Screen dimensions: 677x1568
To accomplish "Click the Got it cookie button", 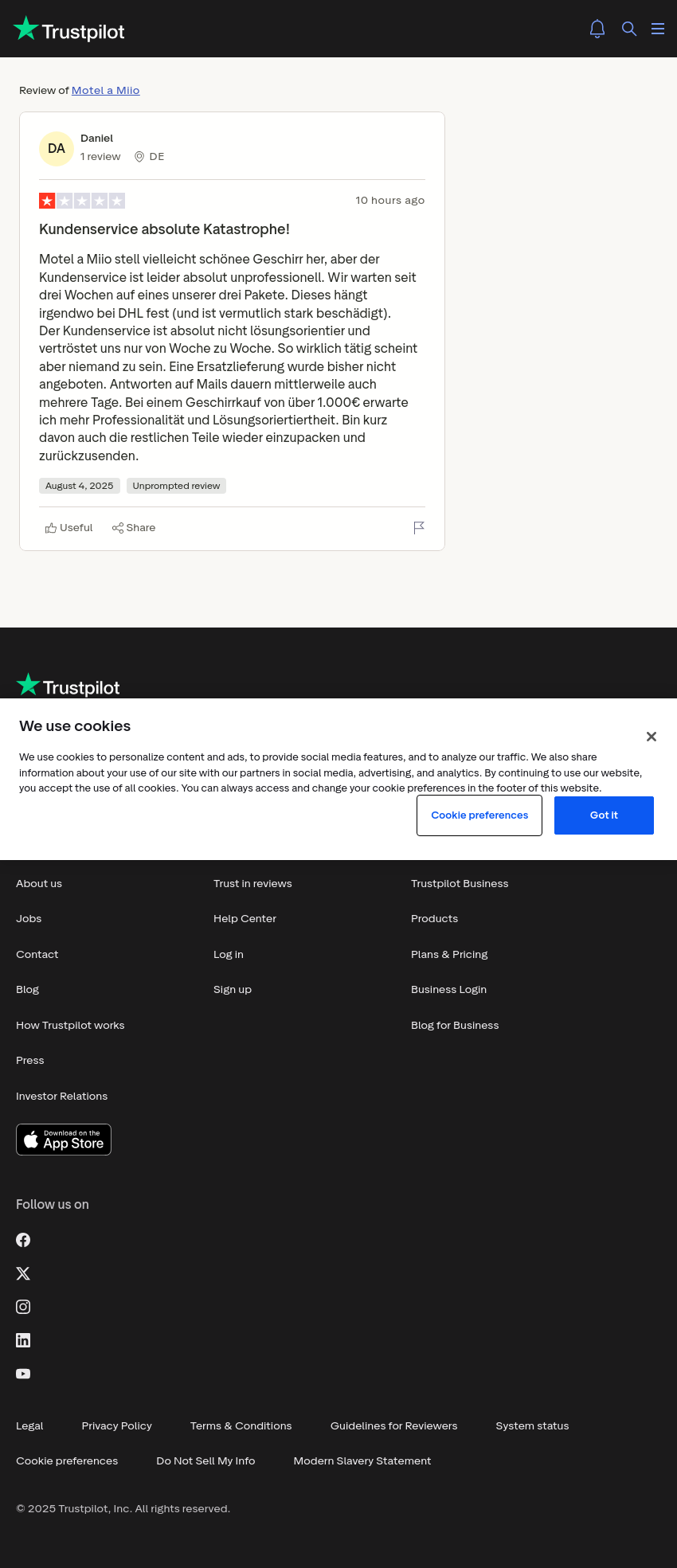I will pyautogui.click(x=604, y=815).
